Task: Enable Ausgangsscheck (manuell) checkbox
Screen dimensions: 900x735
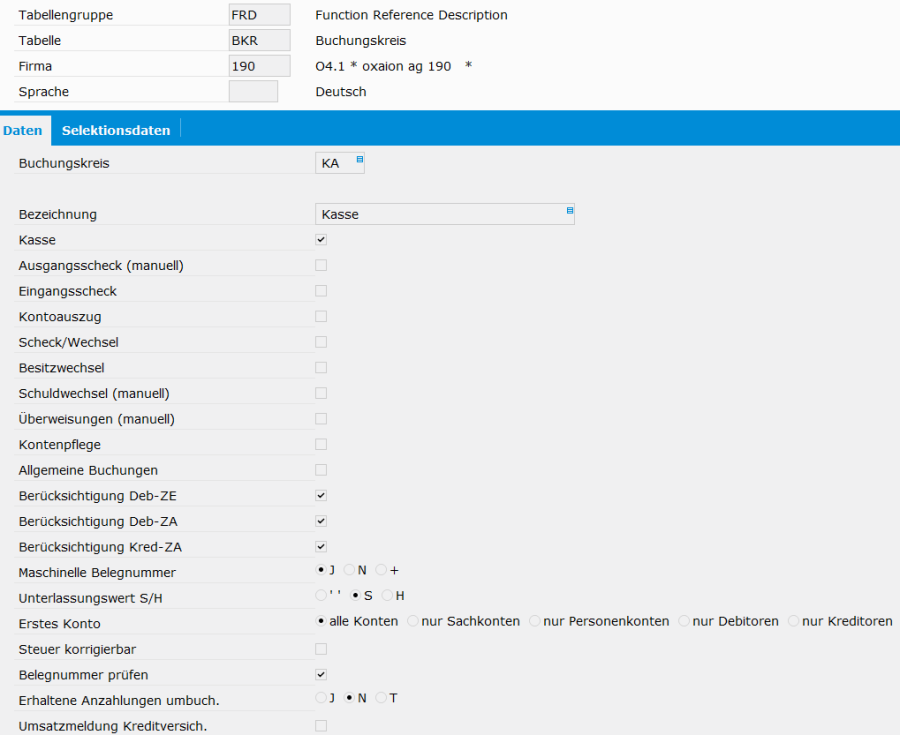Action: pyautogui.click(x=321, y=265)
